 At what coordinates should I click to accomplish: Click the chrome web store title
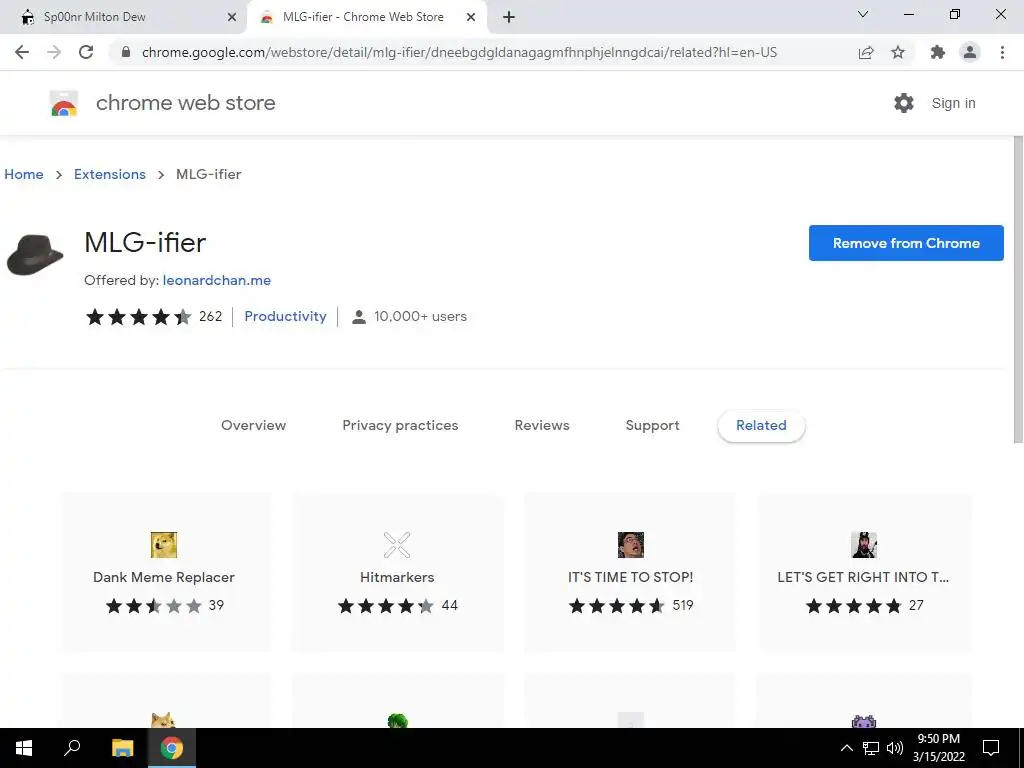pos(185,103)
